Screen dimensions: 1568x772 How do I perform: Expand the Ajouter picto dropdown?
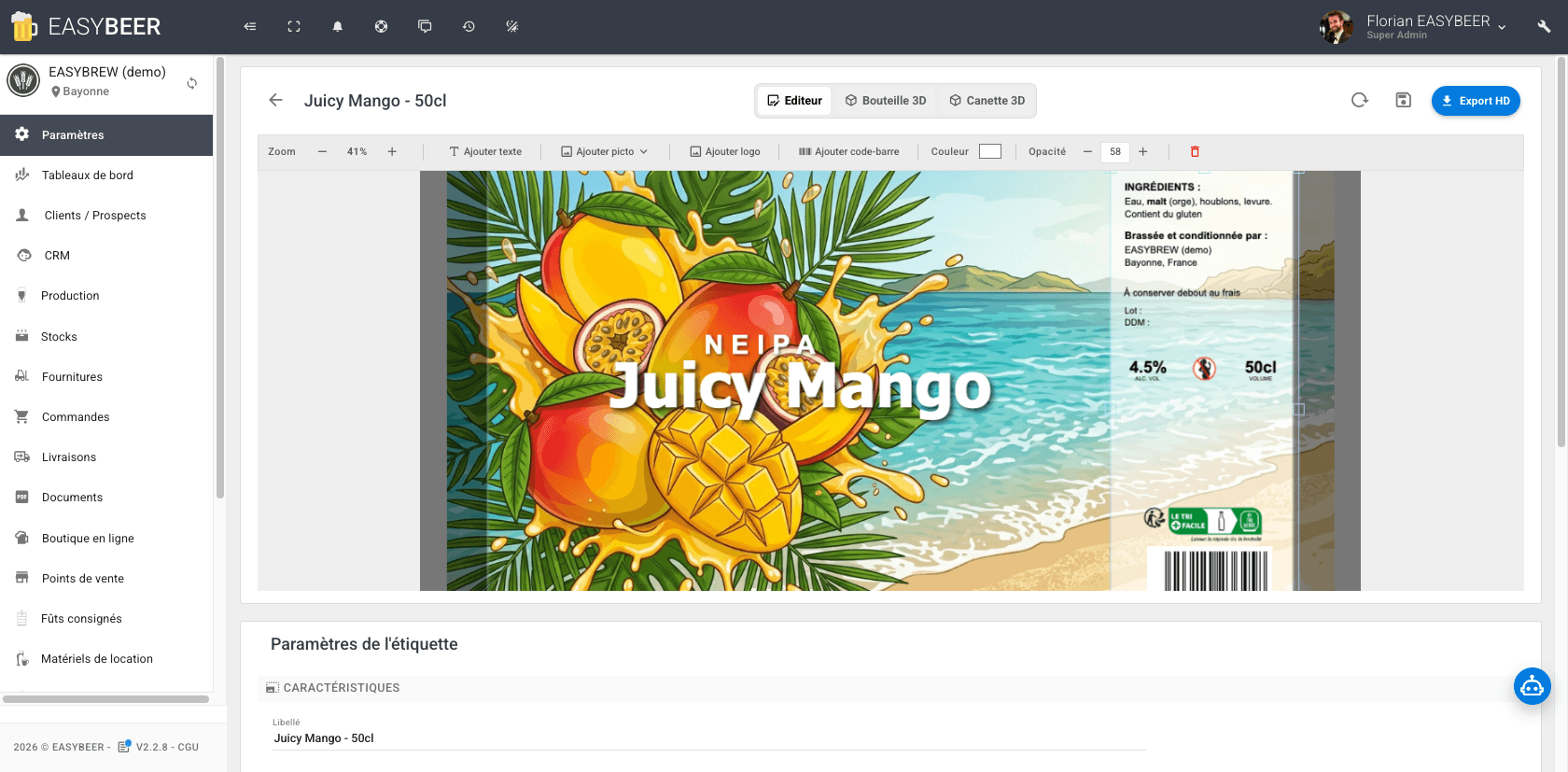604,151
